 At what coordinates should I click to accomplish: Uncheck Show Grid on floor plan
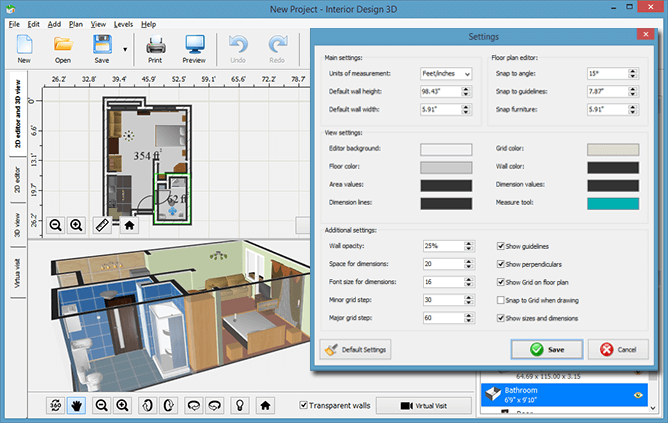pos(501,282)
